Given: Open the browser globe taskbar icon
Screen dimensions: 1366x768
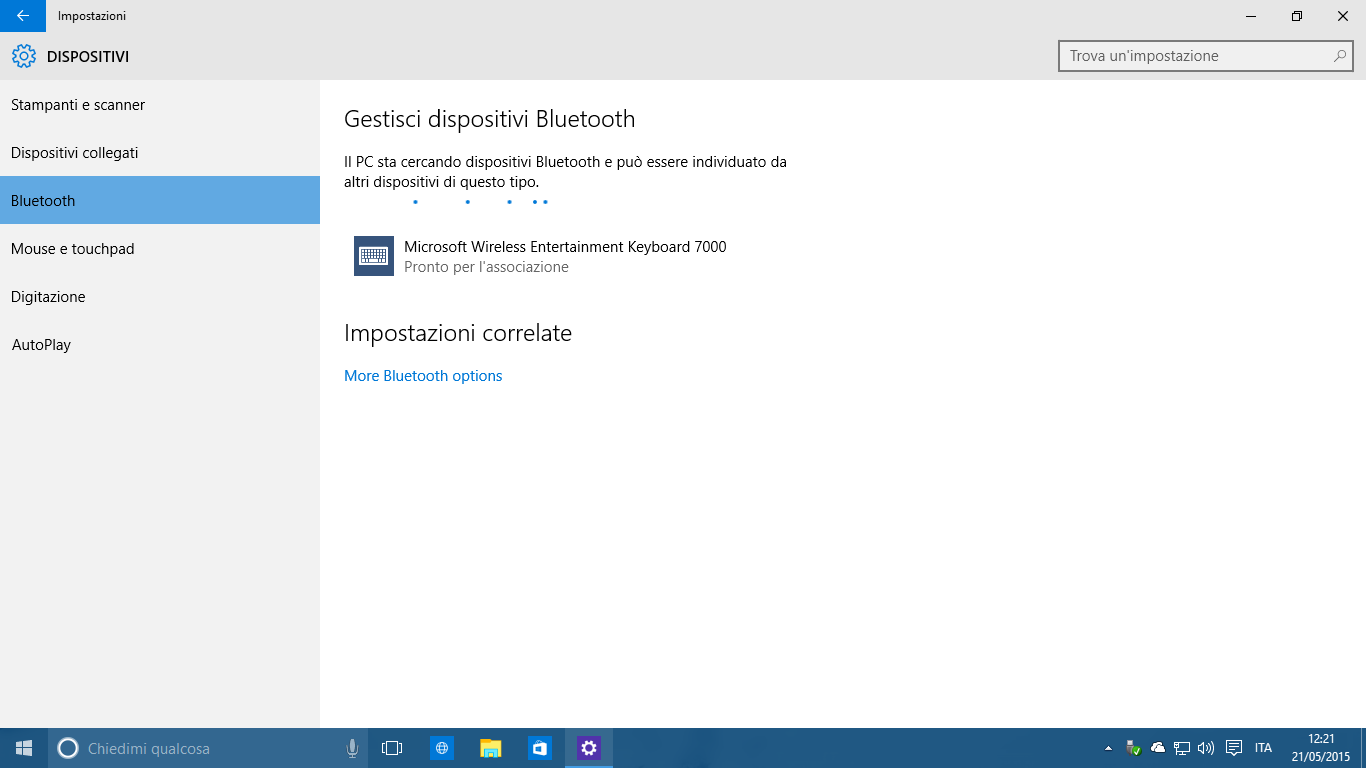Looking at the screenshot, I should click(x=442, y=748).
